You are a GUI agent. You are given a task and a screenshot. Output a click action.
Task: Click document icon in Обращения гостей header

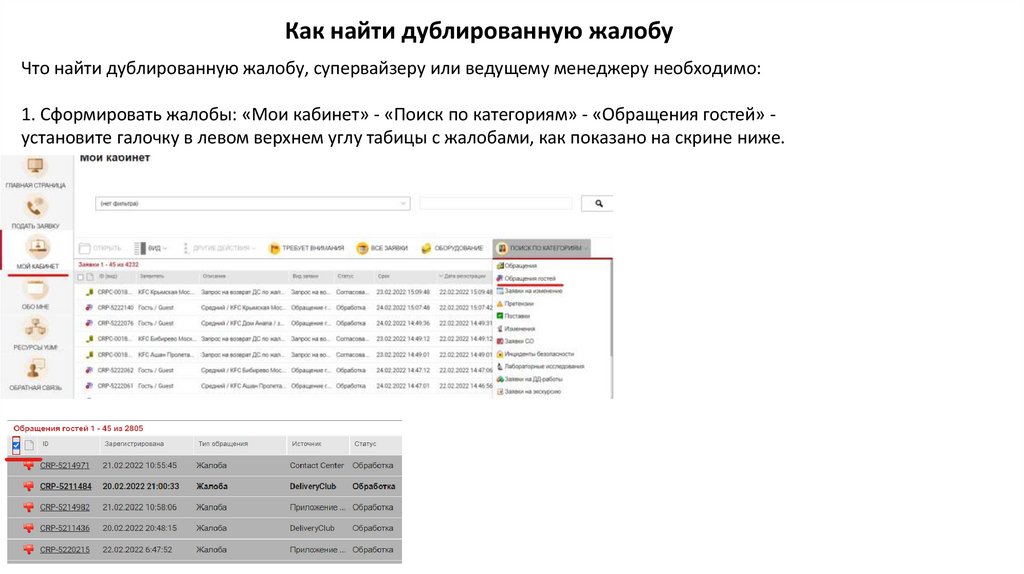[x=29, y=445]
